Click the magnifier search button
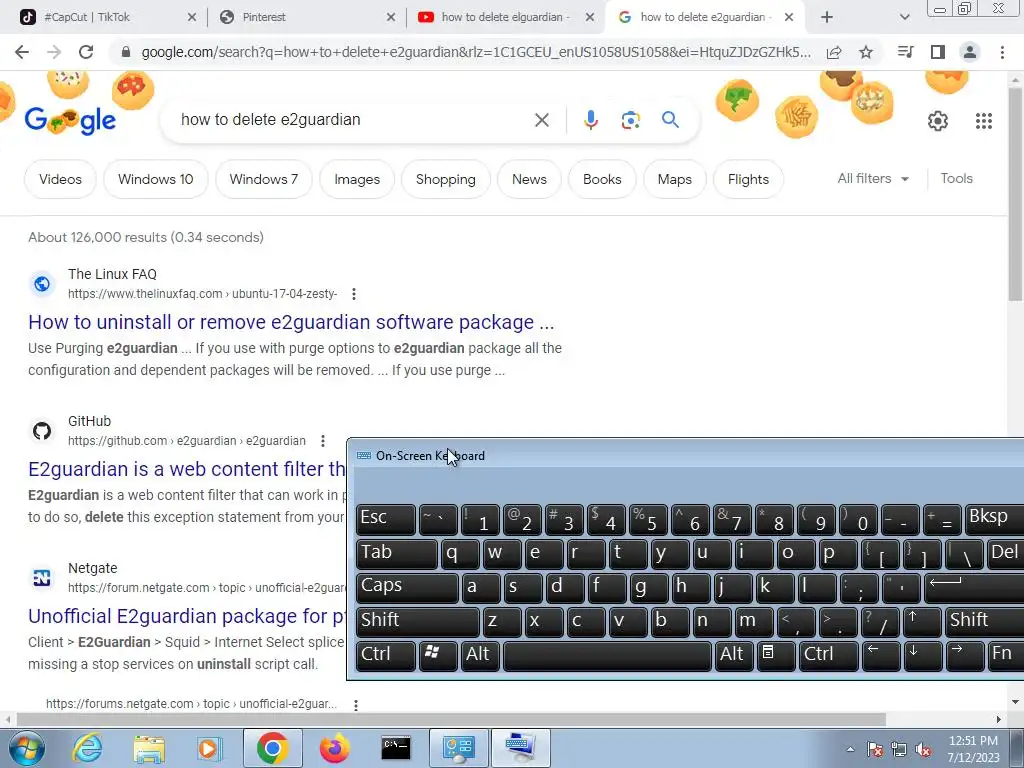 (x=670, y=120)
